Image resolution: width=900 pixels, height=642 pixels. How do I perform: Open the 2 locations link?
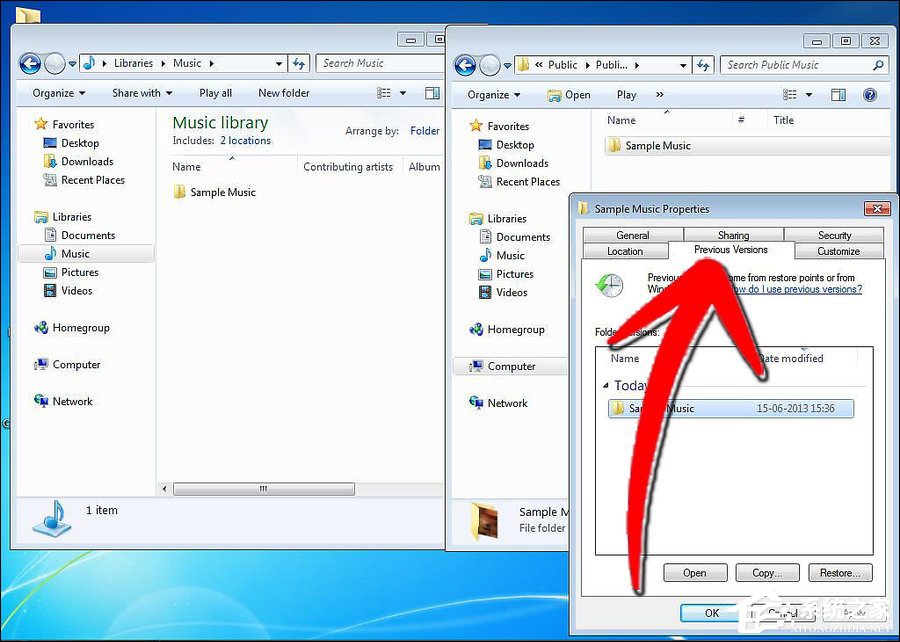245,141
